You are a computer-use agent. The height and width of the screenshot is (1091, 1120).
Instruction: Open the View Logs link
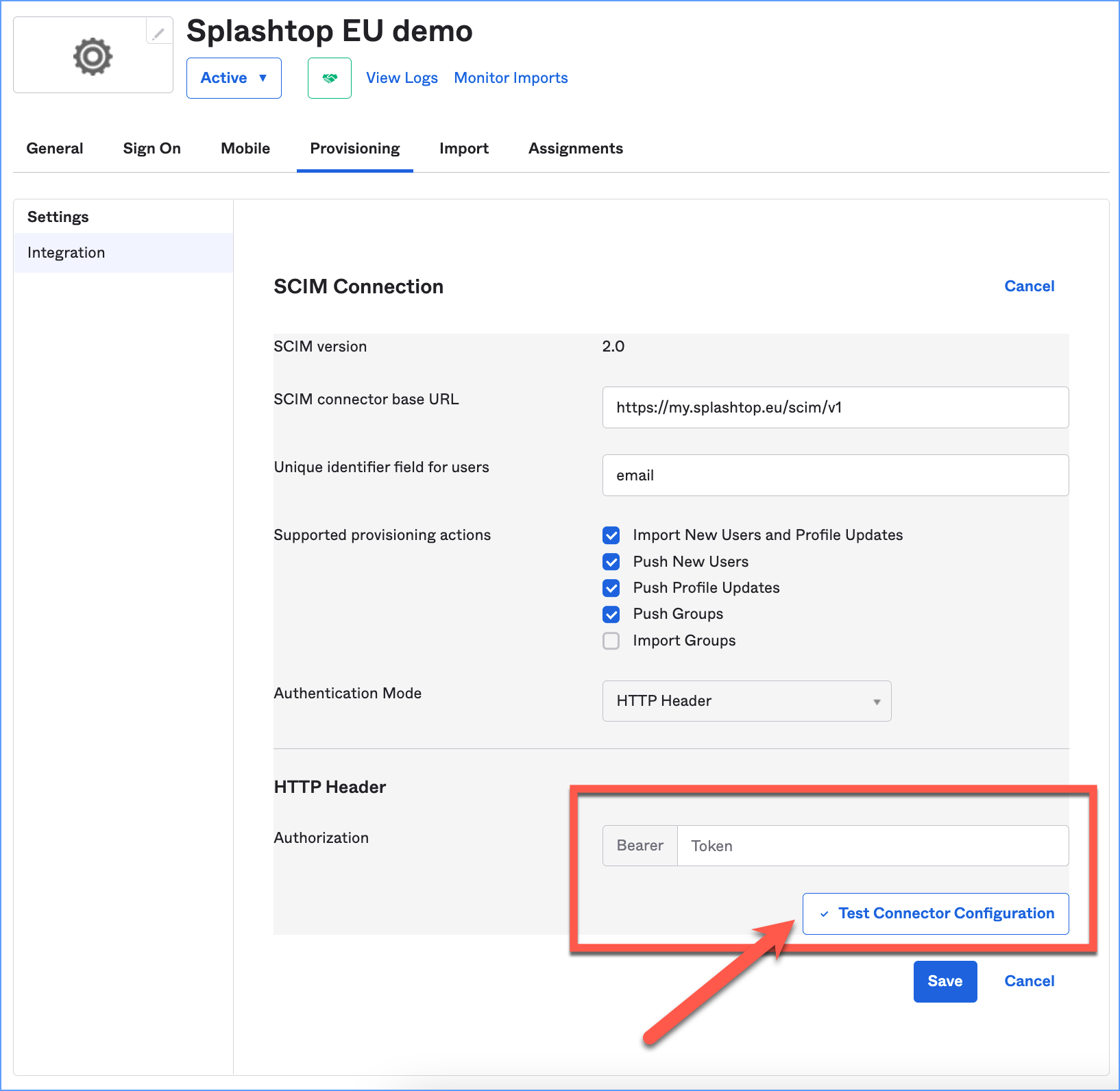point(402,78)
